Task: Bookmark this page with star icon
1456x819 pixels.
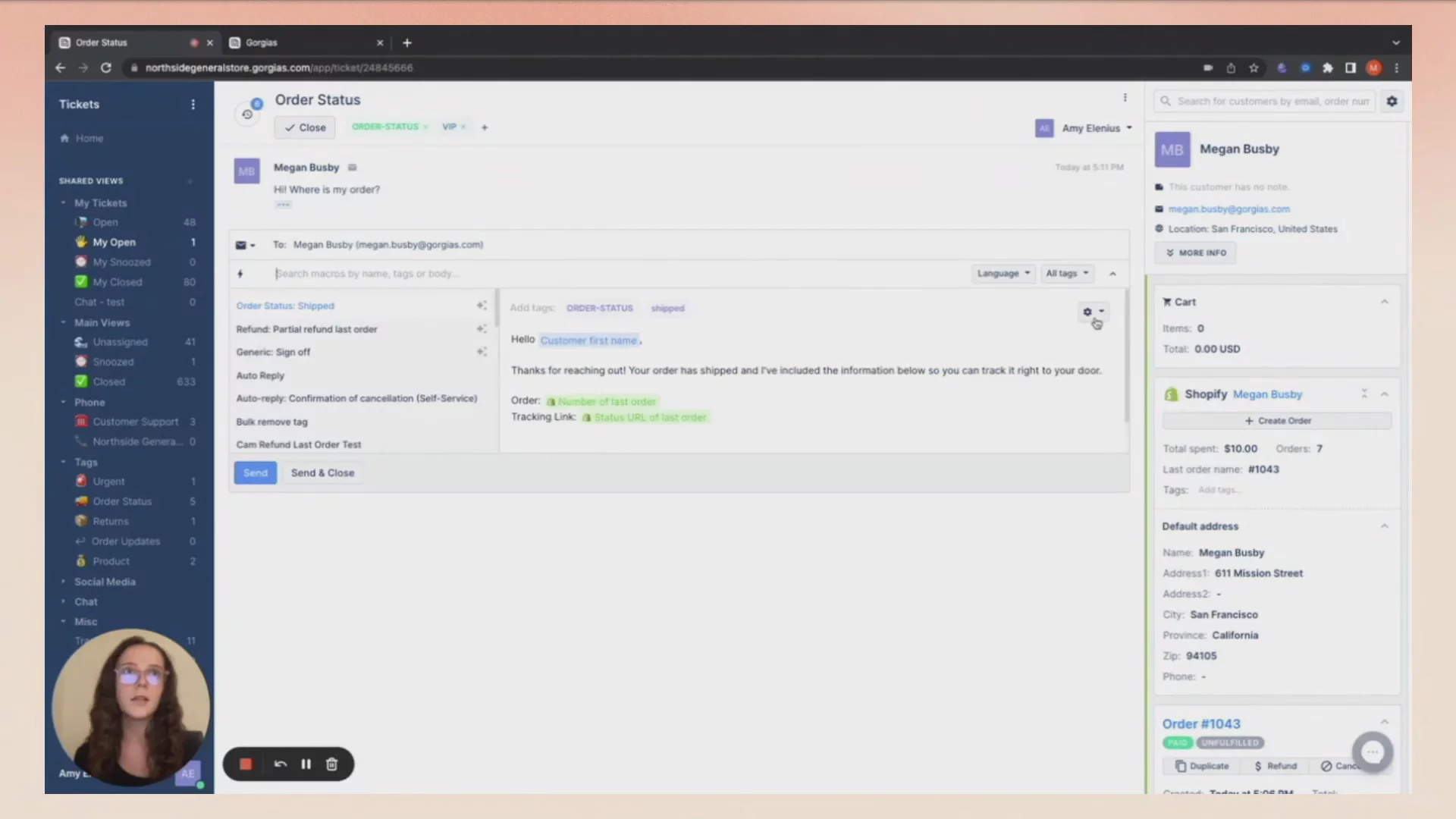Action: pyautogui.click(x=1254, y=67)
